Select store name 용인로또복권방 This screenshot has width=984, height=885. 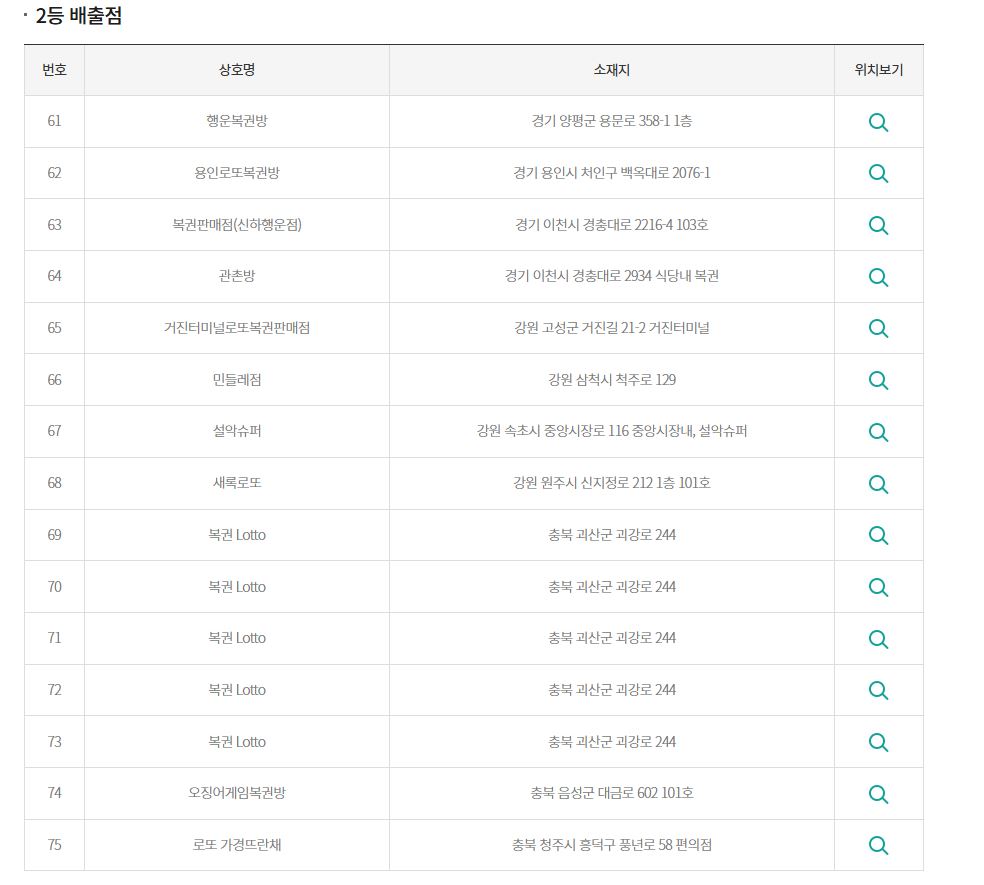pyautogui.click(x=237, y=173)
